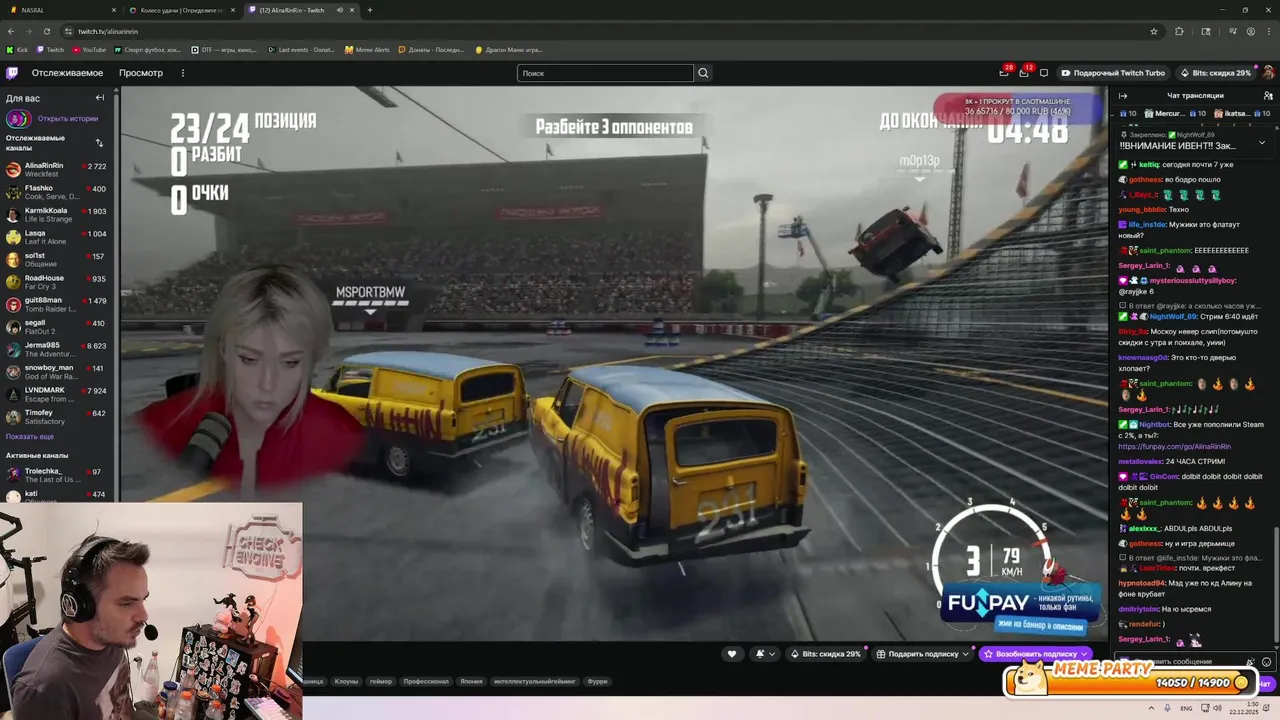This screenshot has width=1280, height=720.
Task: Open the Twitch home logo
Action: (x=12, y=73)
